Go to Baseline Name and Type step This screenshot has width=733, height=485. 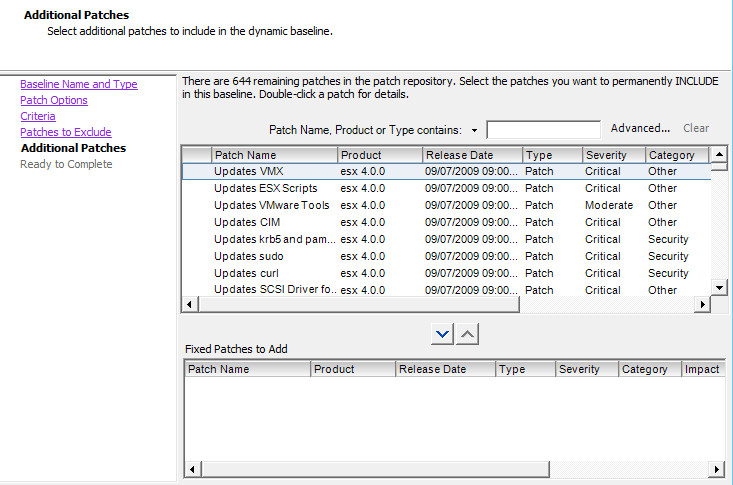click(79, 84)
